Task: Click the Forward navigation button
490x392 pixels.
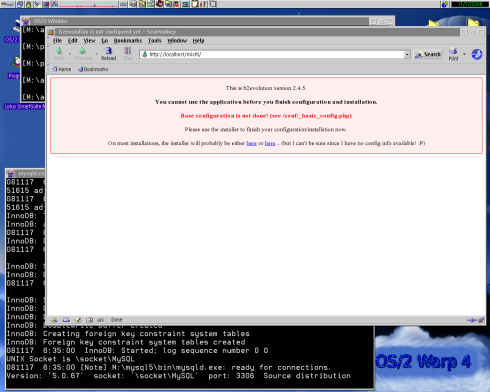Action: click(83, 53)
